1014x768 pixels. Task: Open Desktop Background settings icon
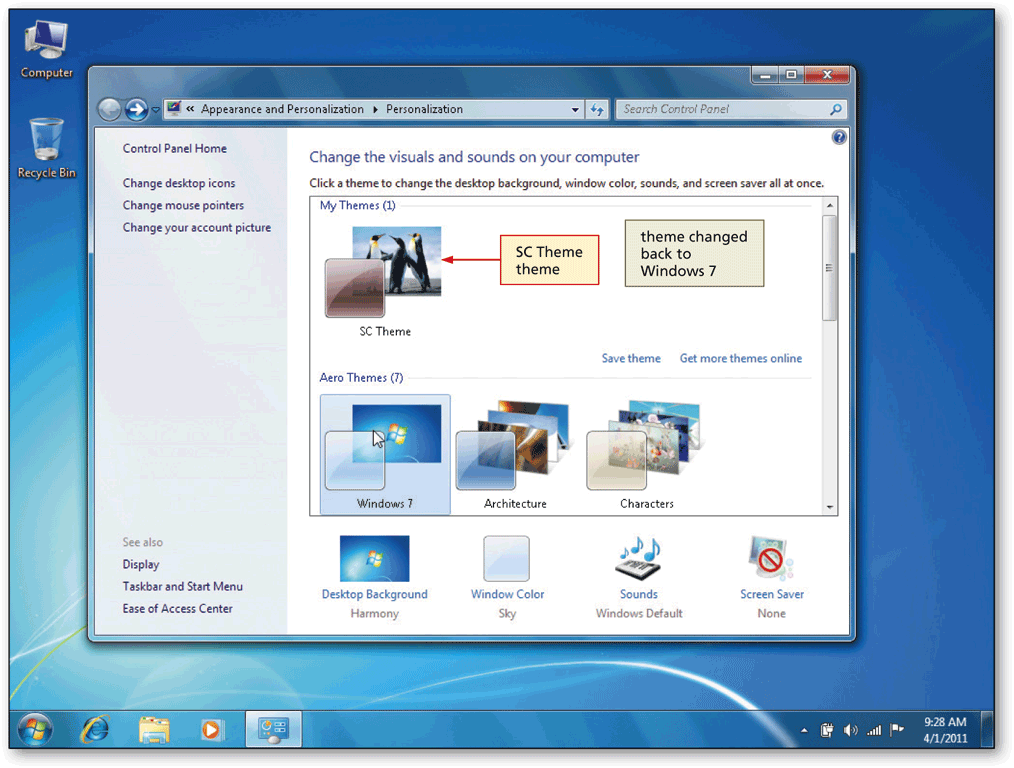pyautogui.click(x=374, y=559)
